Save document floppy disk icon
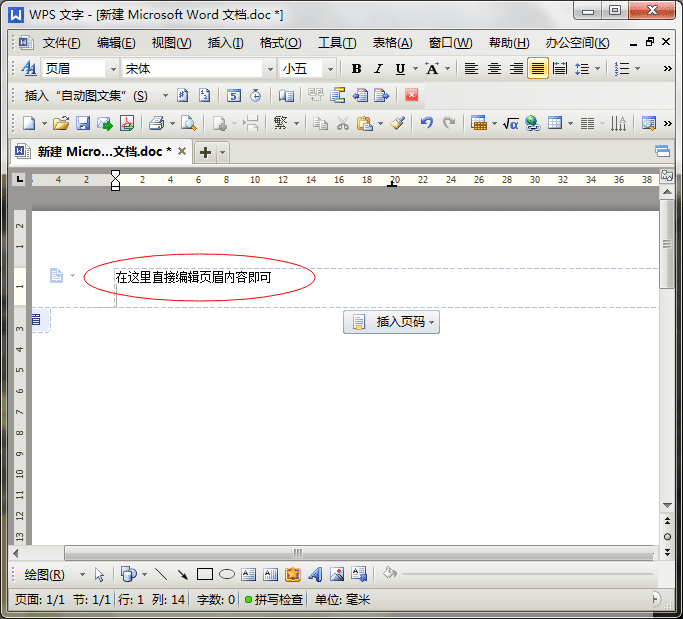The width and height of the screenshot is (683, 619). click(x=83, y=123)
